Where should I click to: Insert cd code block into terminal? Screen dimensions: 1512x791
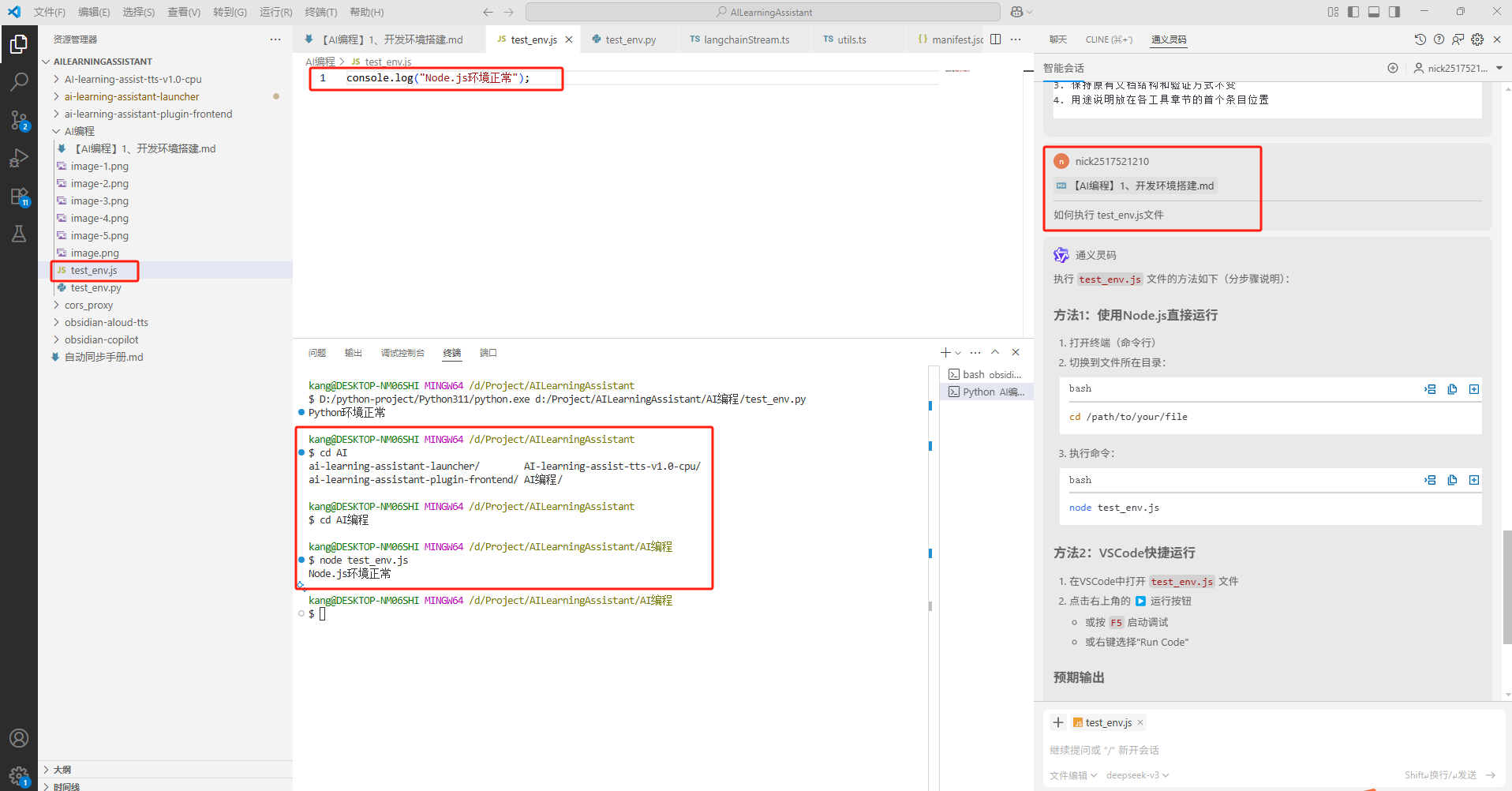tap(1430, 389)
